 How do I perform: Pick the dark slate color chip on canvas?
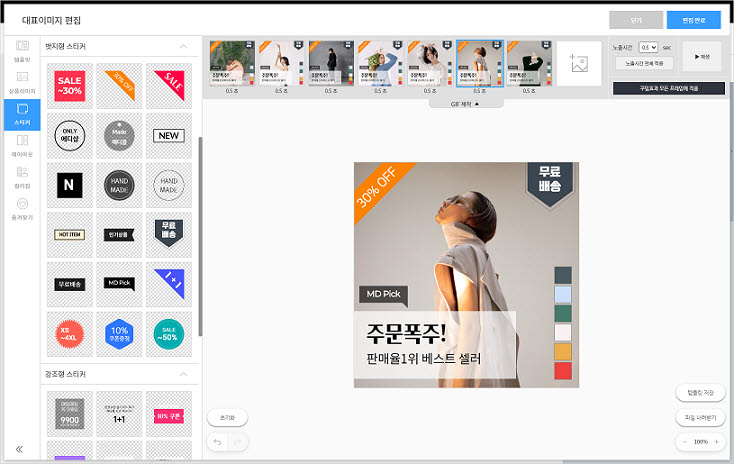563,275
